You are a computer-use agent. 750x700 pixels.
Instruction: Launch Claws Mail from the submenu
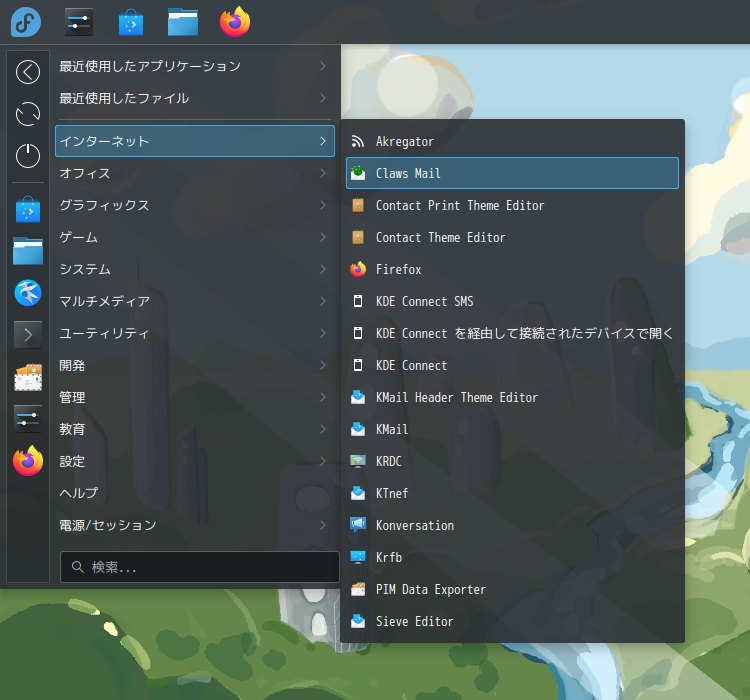[512, 173]
